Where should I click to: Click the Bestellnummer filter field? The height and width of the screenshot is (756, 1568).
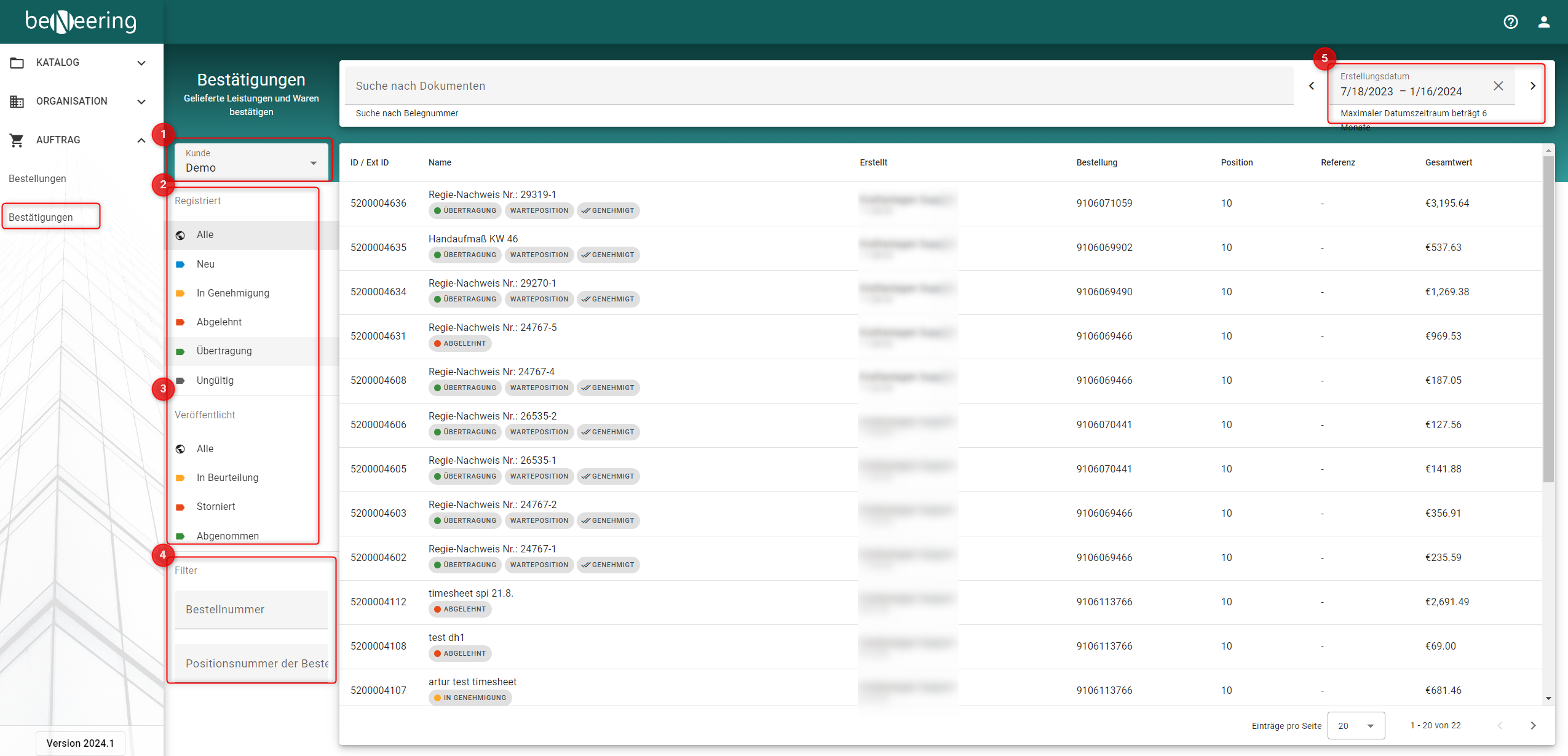(x=251, y=610)
